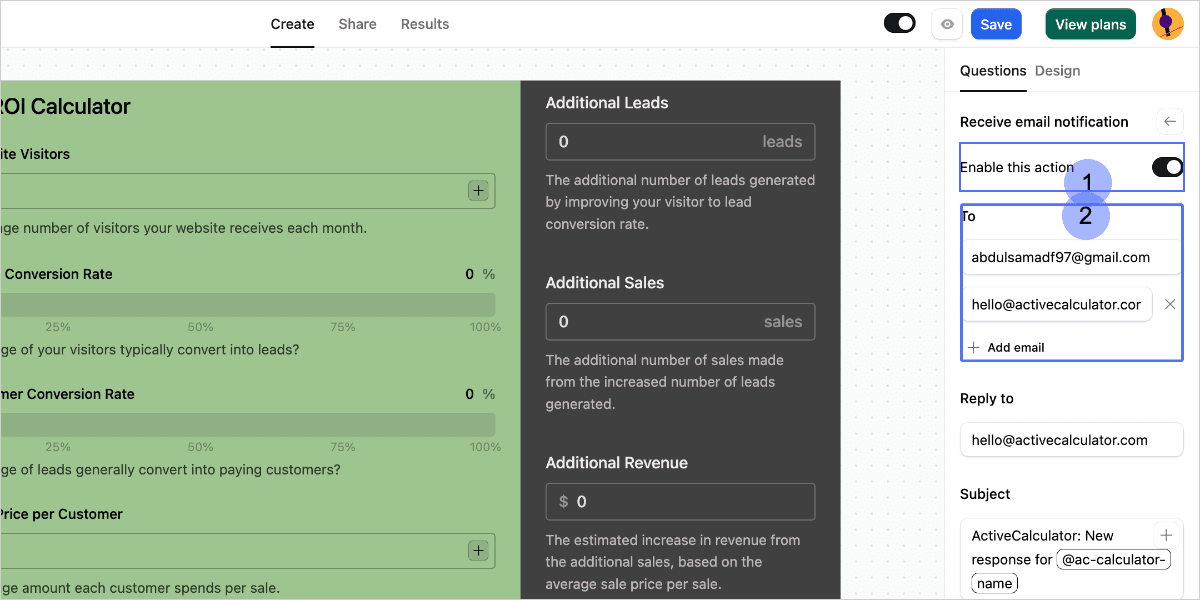Click Add email link
The width and height of the screenshot is (1200, 600).
coord(1007,347)
